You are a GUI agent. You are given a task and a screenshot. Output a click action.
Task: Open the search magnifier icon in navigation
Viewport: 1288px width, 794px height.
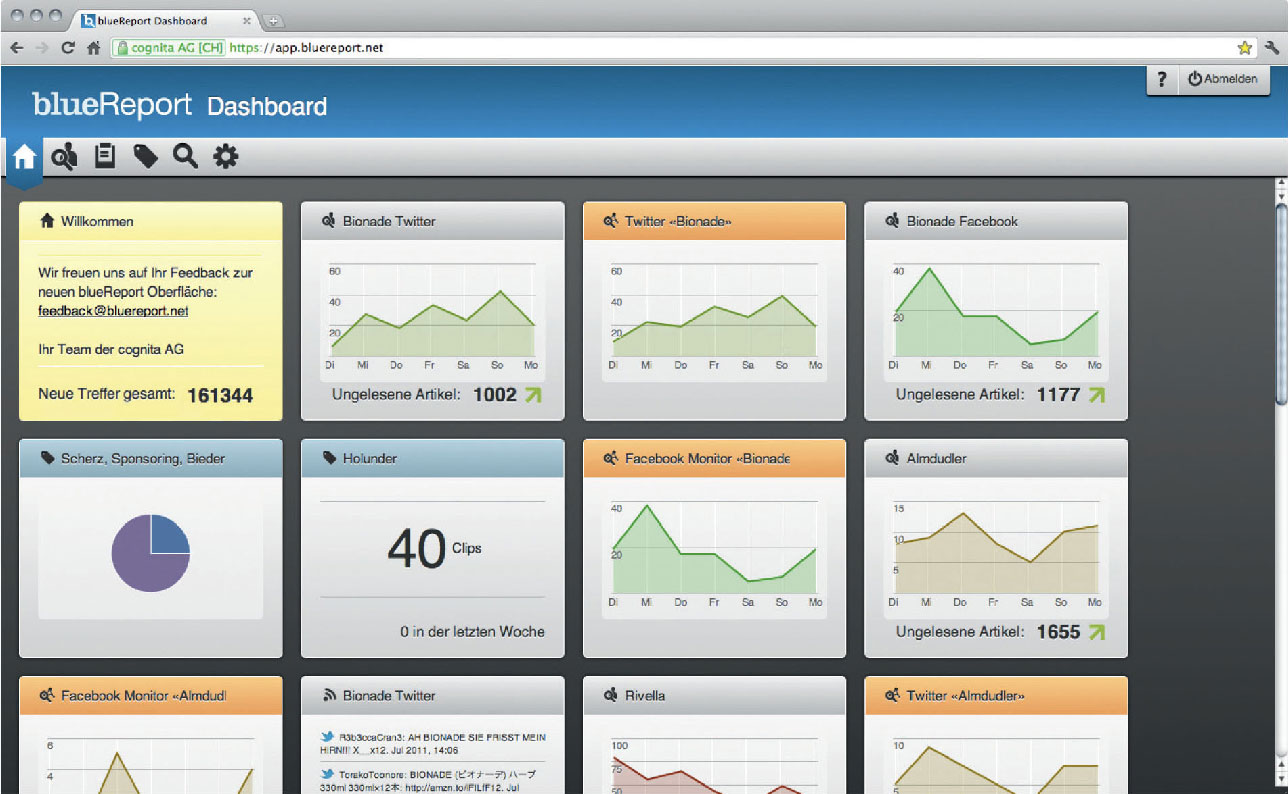pos(185,156)
